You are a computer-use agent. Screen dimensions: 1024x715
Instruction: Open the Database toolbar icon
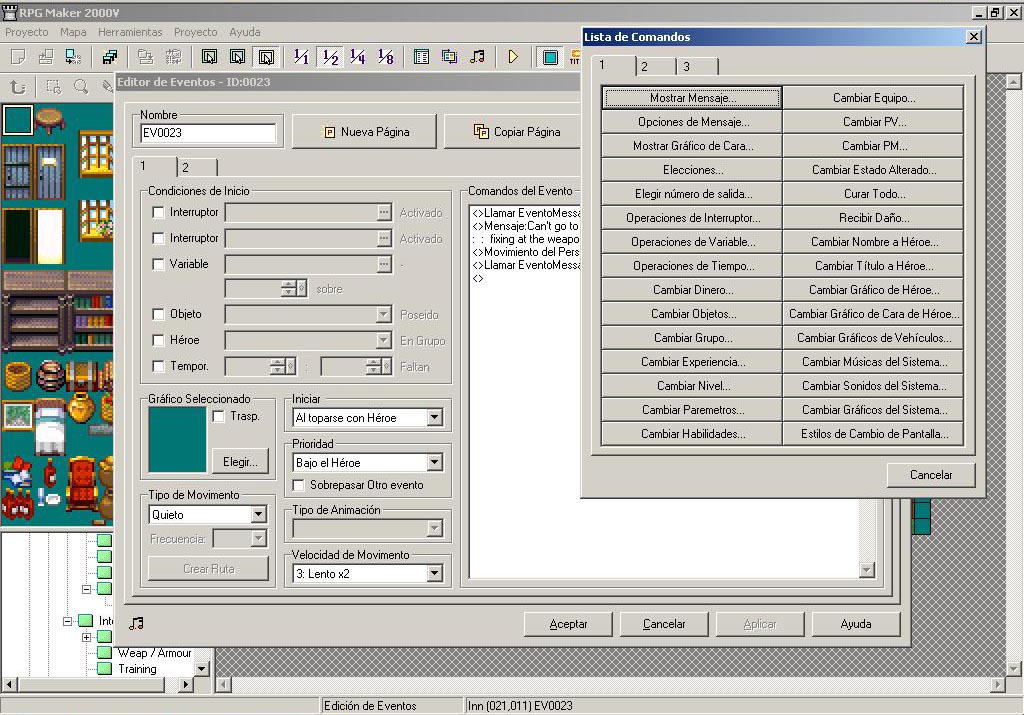pos(421,57)
